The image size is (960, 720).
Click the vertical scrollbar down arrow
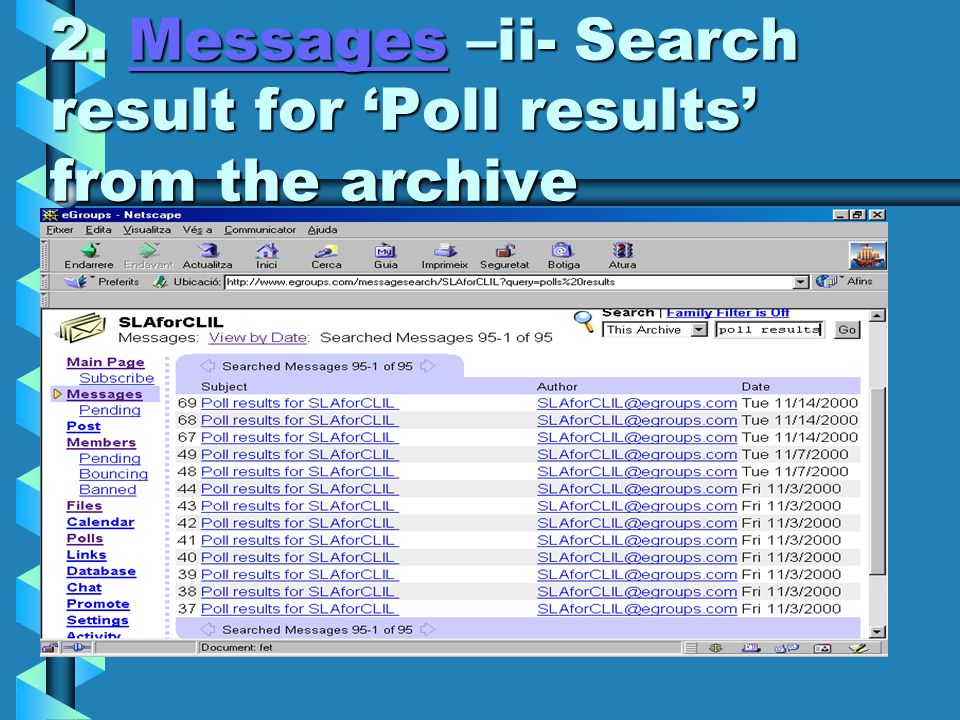[x=877, y=632]
